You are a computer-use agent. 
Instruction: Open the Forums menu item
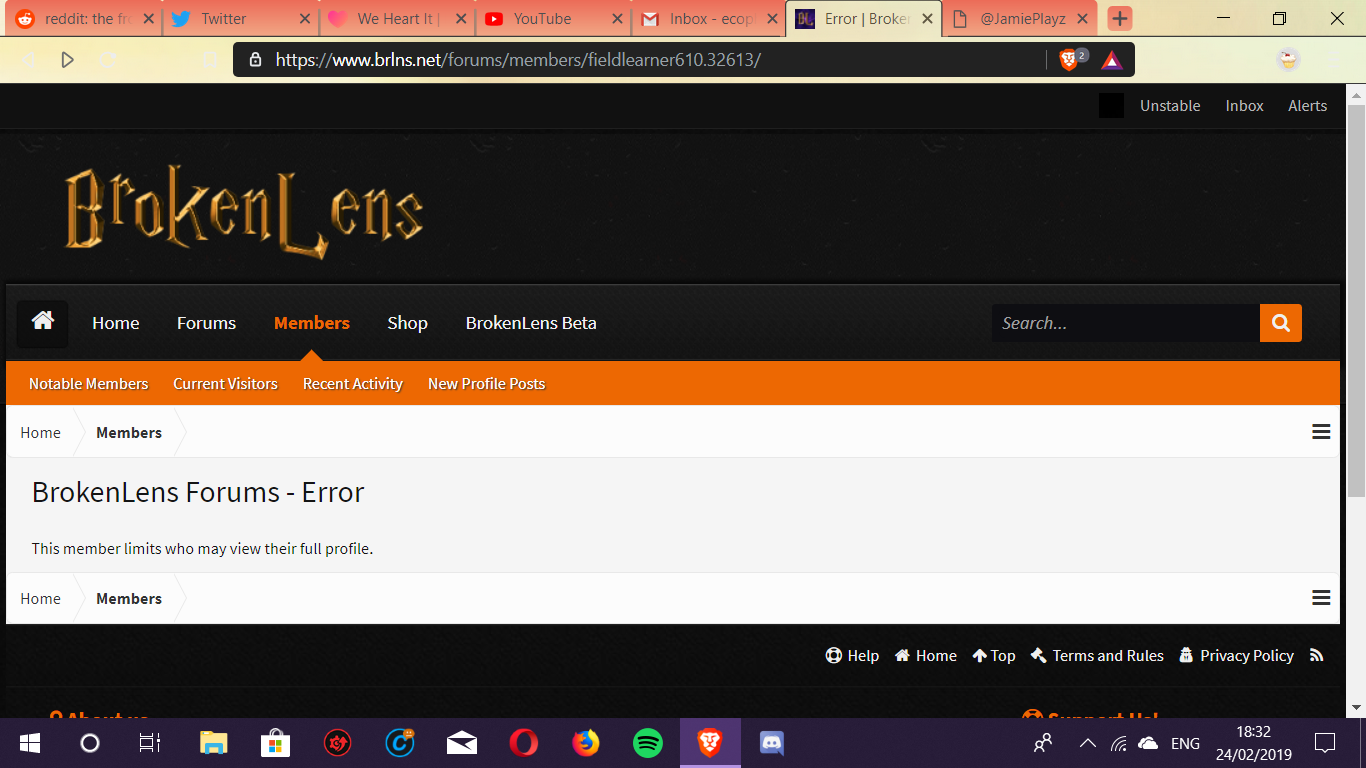[206, 323]
